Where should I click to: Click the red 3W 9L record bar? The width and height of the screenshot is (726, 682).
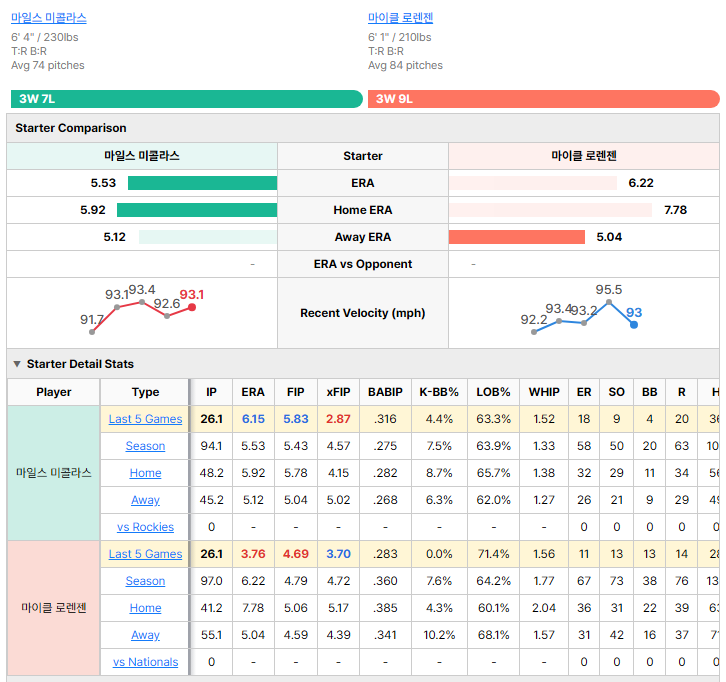[x=544, y=99]
